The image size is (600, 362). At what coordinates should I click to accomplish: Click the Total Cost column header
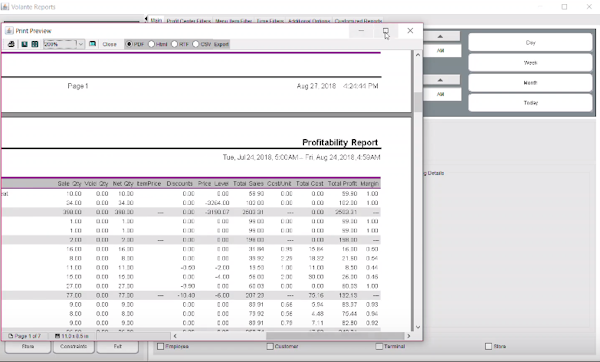(x=310, y=184)
